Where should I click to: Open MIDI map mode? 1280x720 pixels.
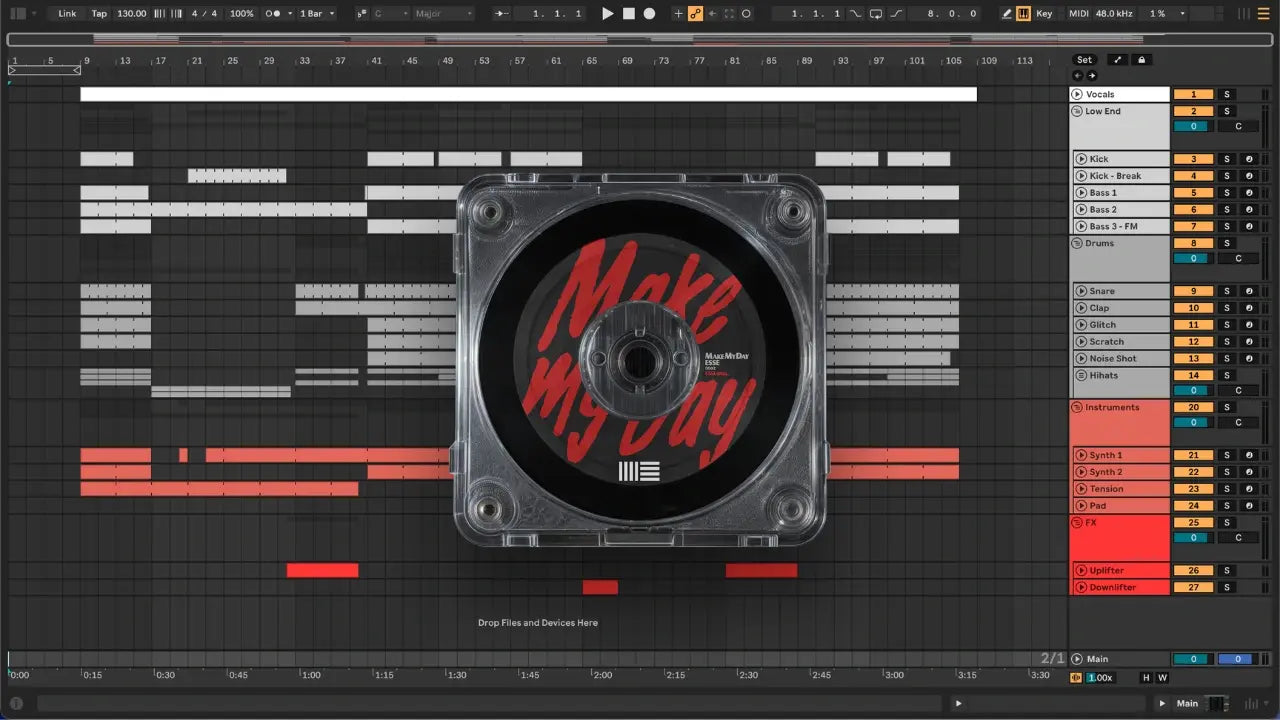point(1078,14)
